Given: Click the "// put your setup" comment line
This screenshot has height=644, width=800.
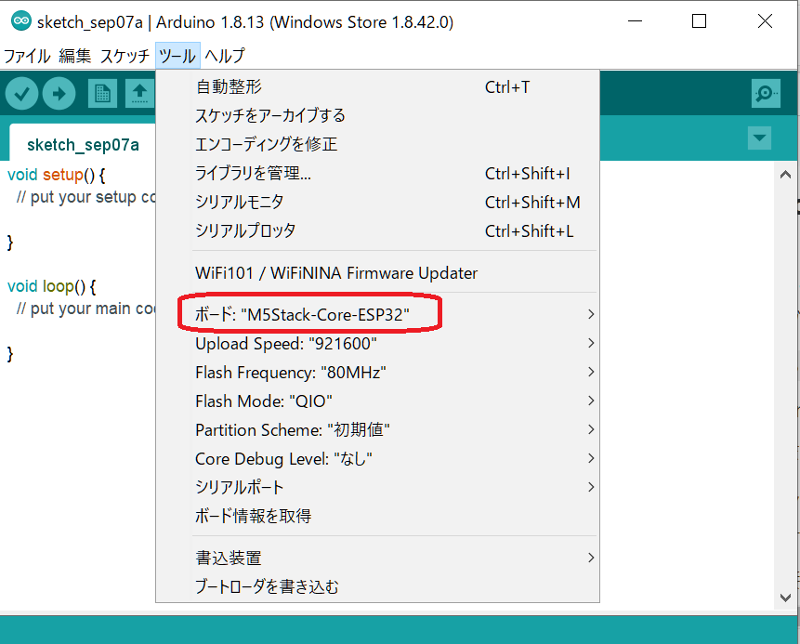Looking at the screenshot, I should pyautogui.click(x=86, y=197).
